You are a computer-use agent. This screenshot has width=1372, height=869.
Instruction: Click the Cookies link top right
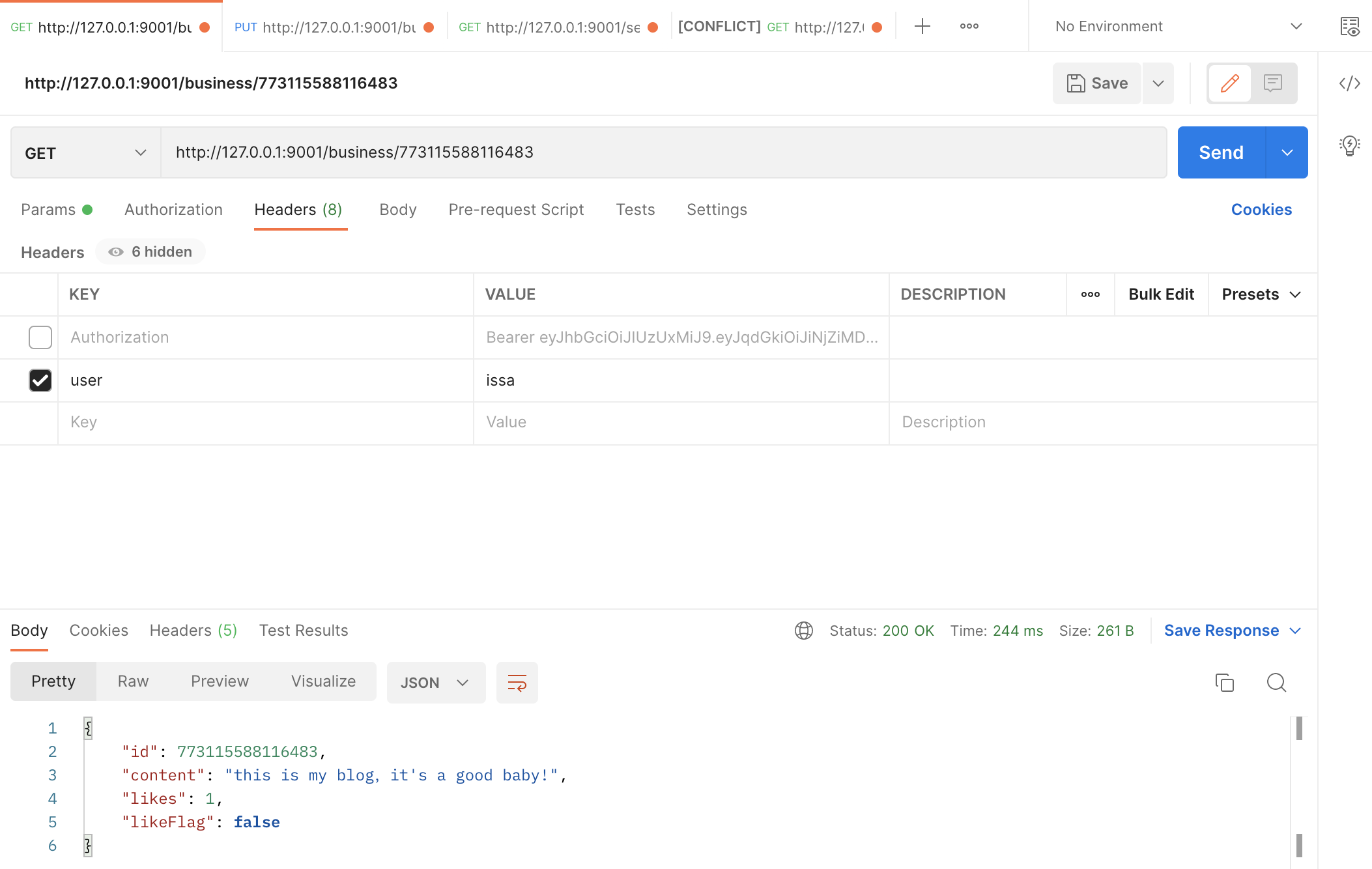pyautogui.click(x=1262, y=210)
